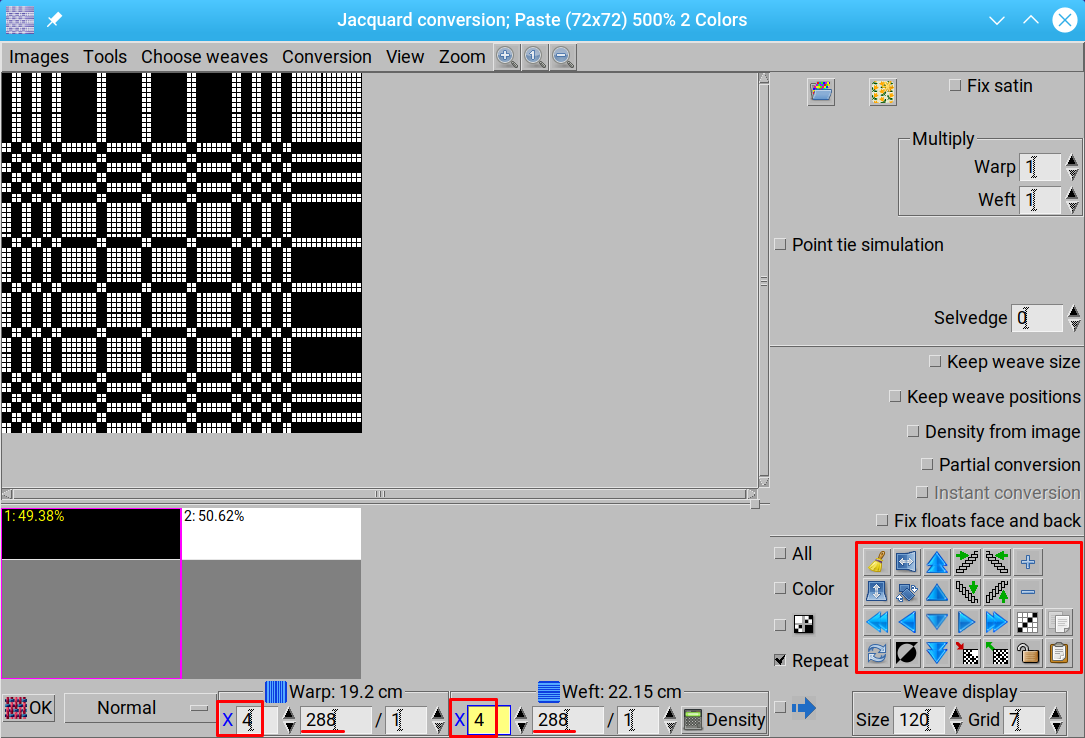
Task: Open the Images menu
Action: [x=39, y=57]
